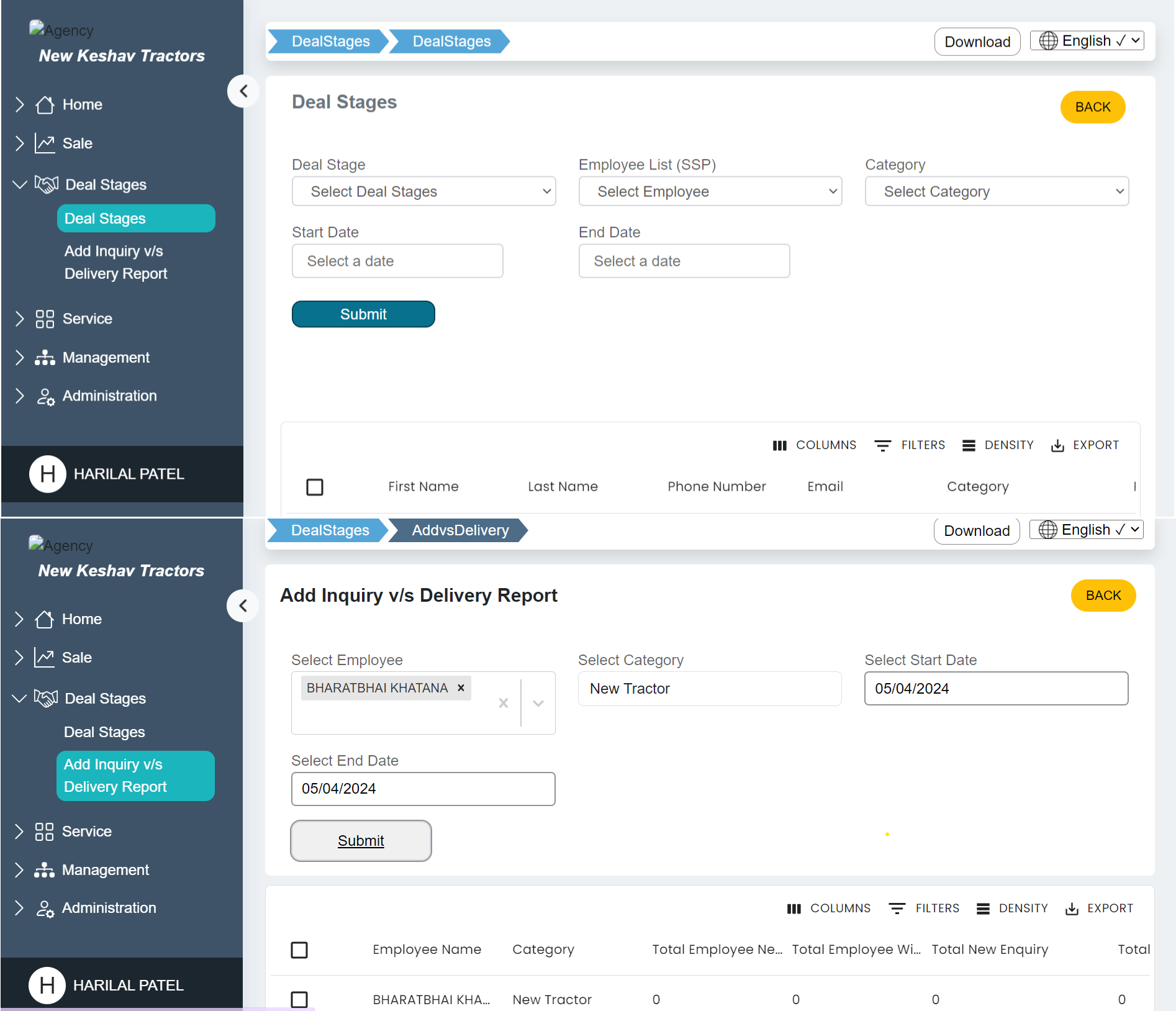Check the BHARATBHAI KHA... row checkbox
This screenshot has width=1176, height=1011.
tap(299, 999)
